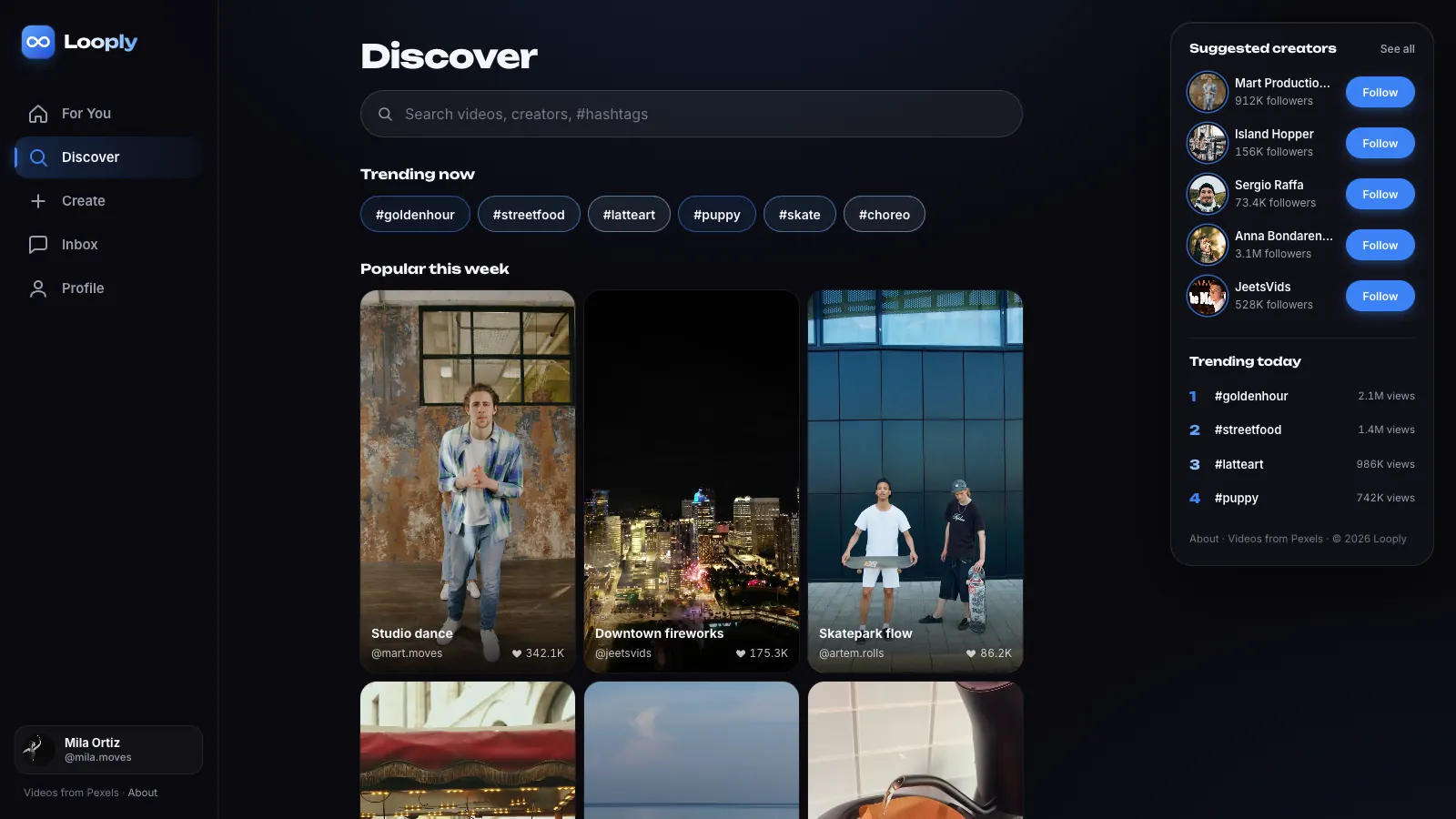This screenshot has width=1456, height=819.
Task: Open the Create page
Action: pyautogui.click(x=108, y=201)
